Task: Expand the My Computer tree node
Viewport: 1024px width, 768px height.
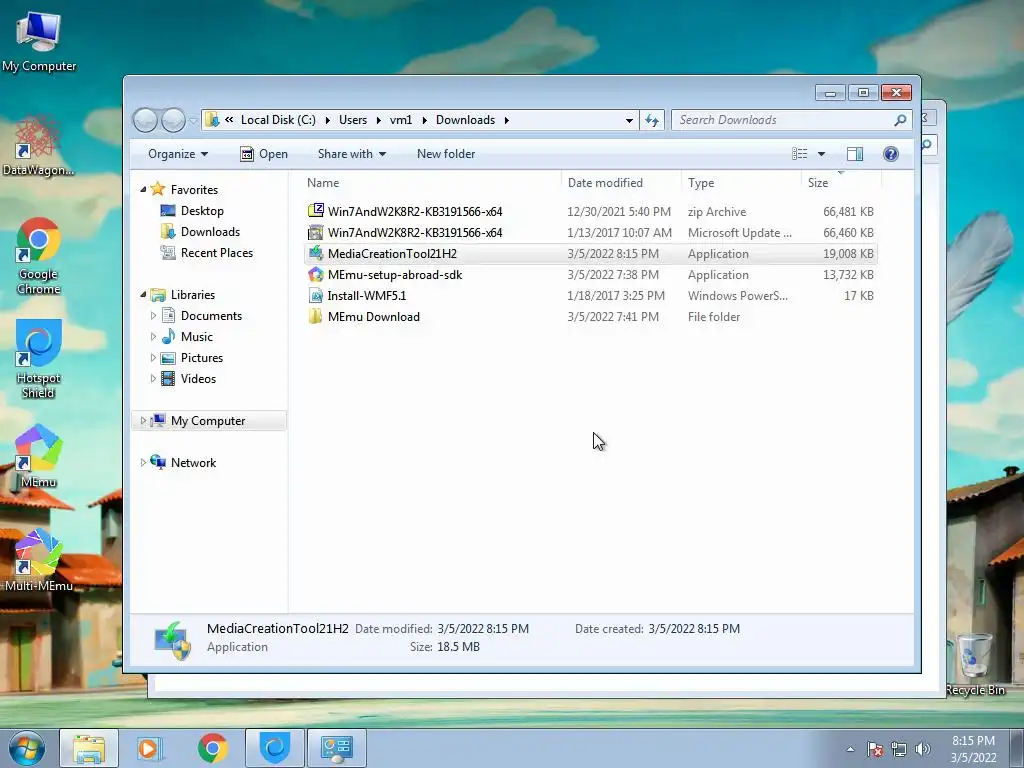Action: (x=143, y=421)
